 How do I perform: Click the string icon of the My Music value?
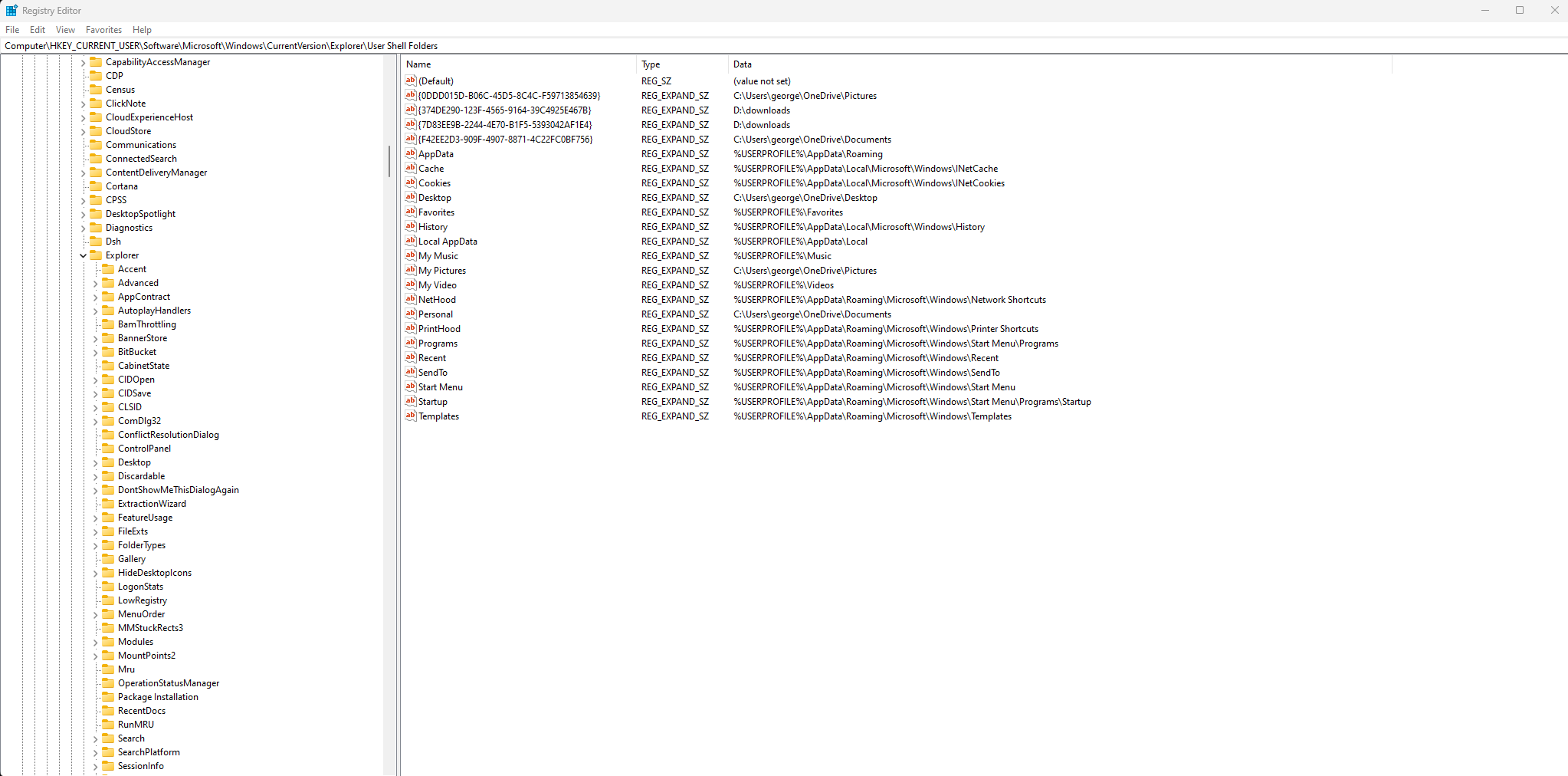point(411,255)
